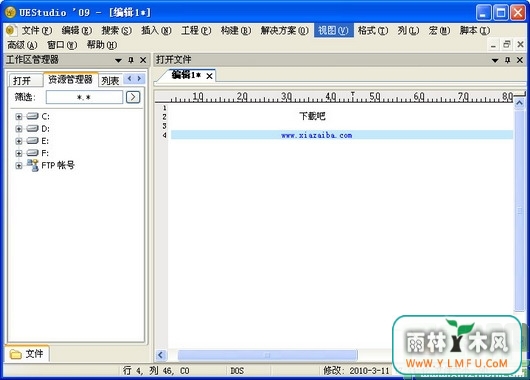Open workspace manager panel dropdown arrow

(x=118, y=61)
